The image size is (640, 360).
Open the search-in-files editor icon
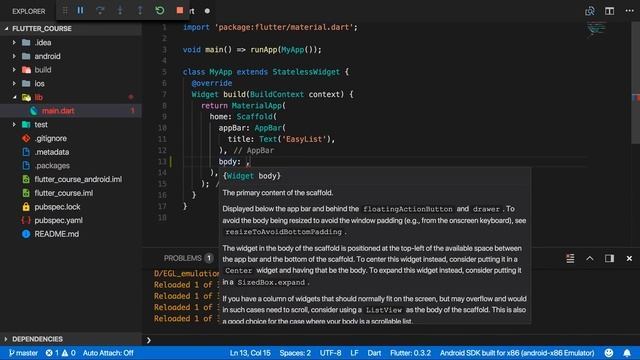590,11
